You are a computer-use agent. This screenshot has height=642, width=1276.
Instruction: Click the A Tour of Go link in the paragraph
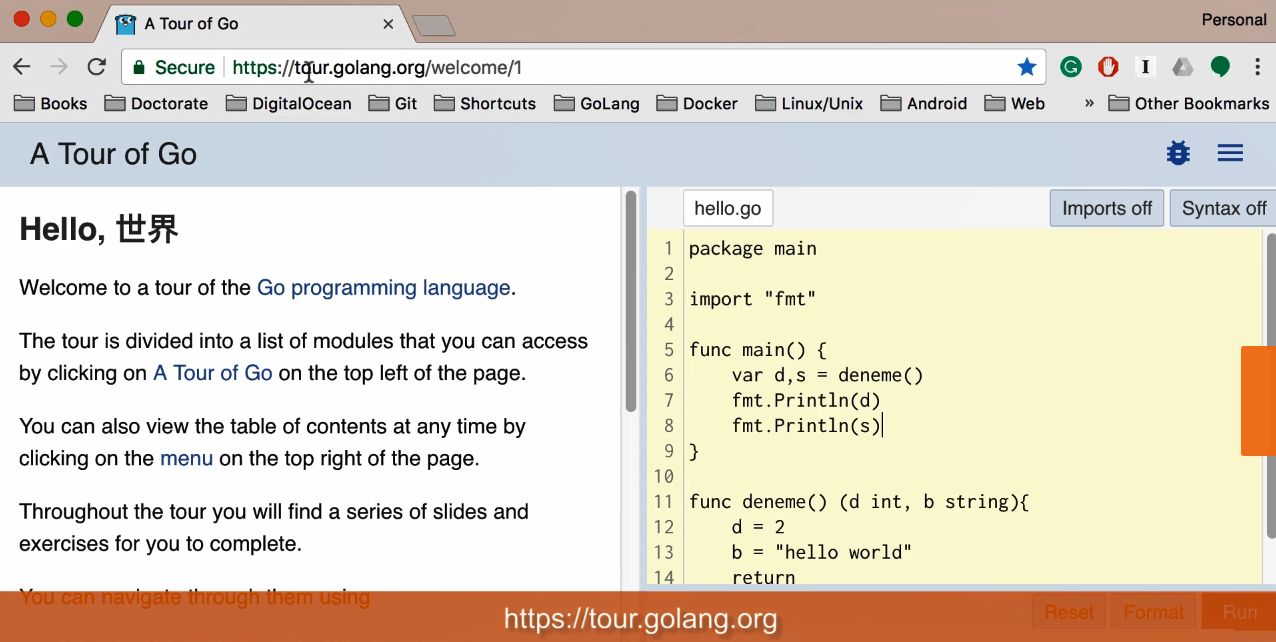pyautogui.click(x=213, y=373)
